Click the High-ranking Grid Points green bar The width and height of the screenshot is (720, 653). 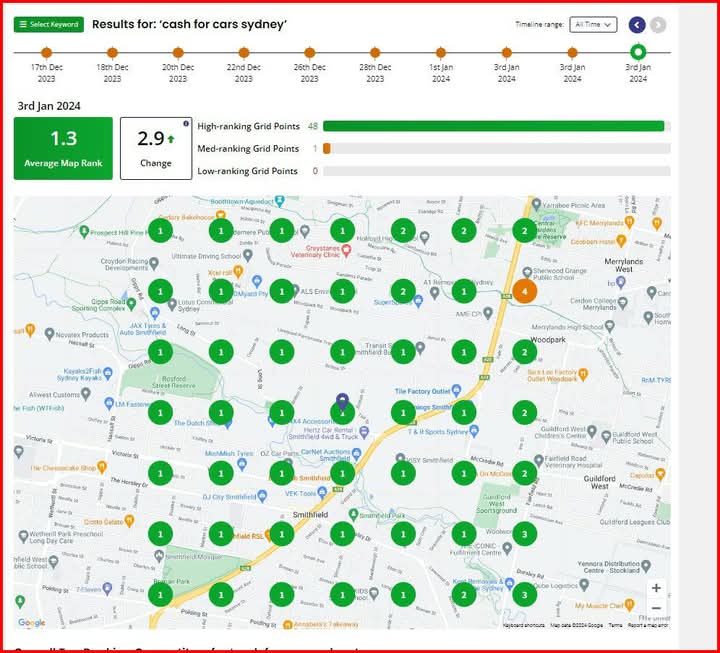(493, 126)
